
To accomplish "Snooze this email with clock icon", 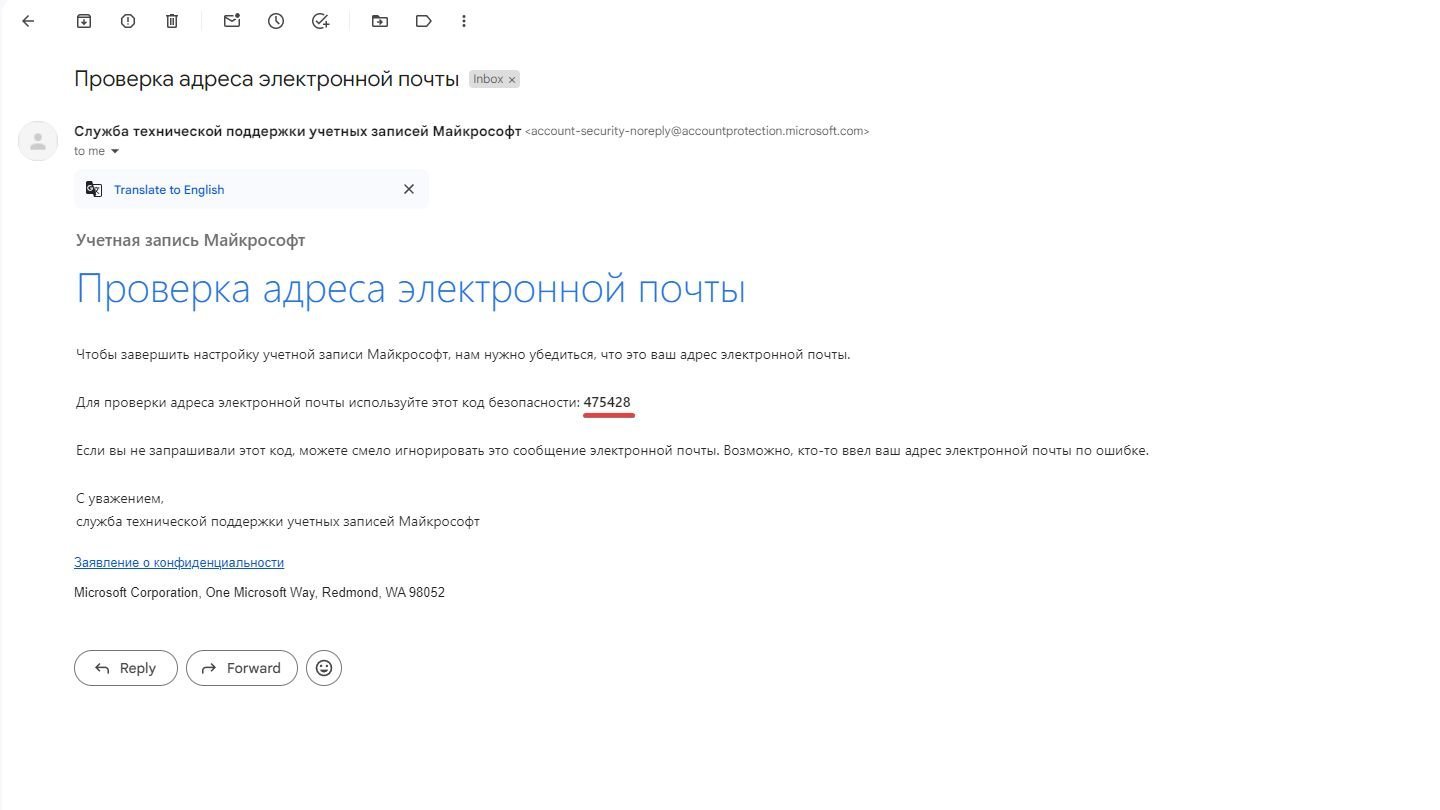I will pos(276,21).
